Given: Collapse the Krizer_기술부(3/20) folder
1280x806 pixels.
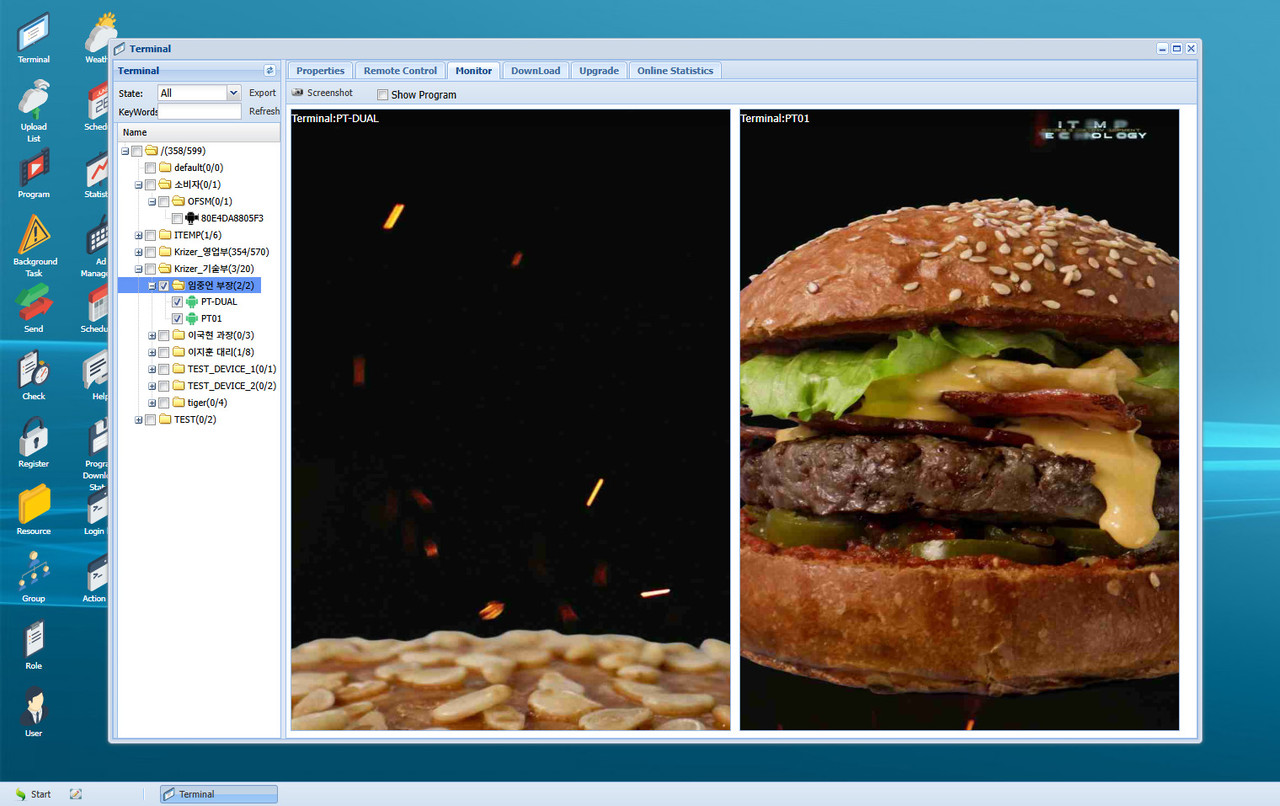Looking at the screenshot, I should [139, 268].
